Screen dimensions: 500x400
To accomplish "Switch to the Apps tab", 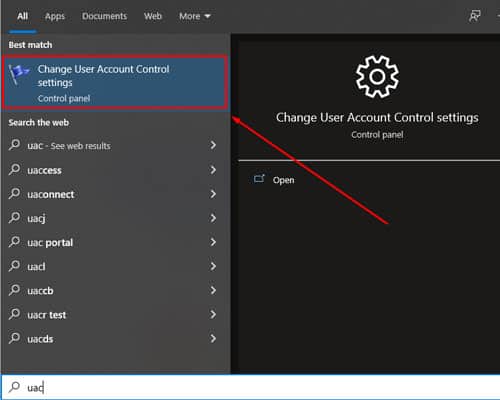I will pyautogui.click(x=55, y=16).
